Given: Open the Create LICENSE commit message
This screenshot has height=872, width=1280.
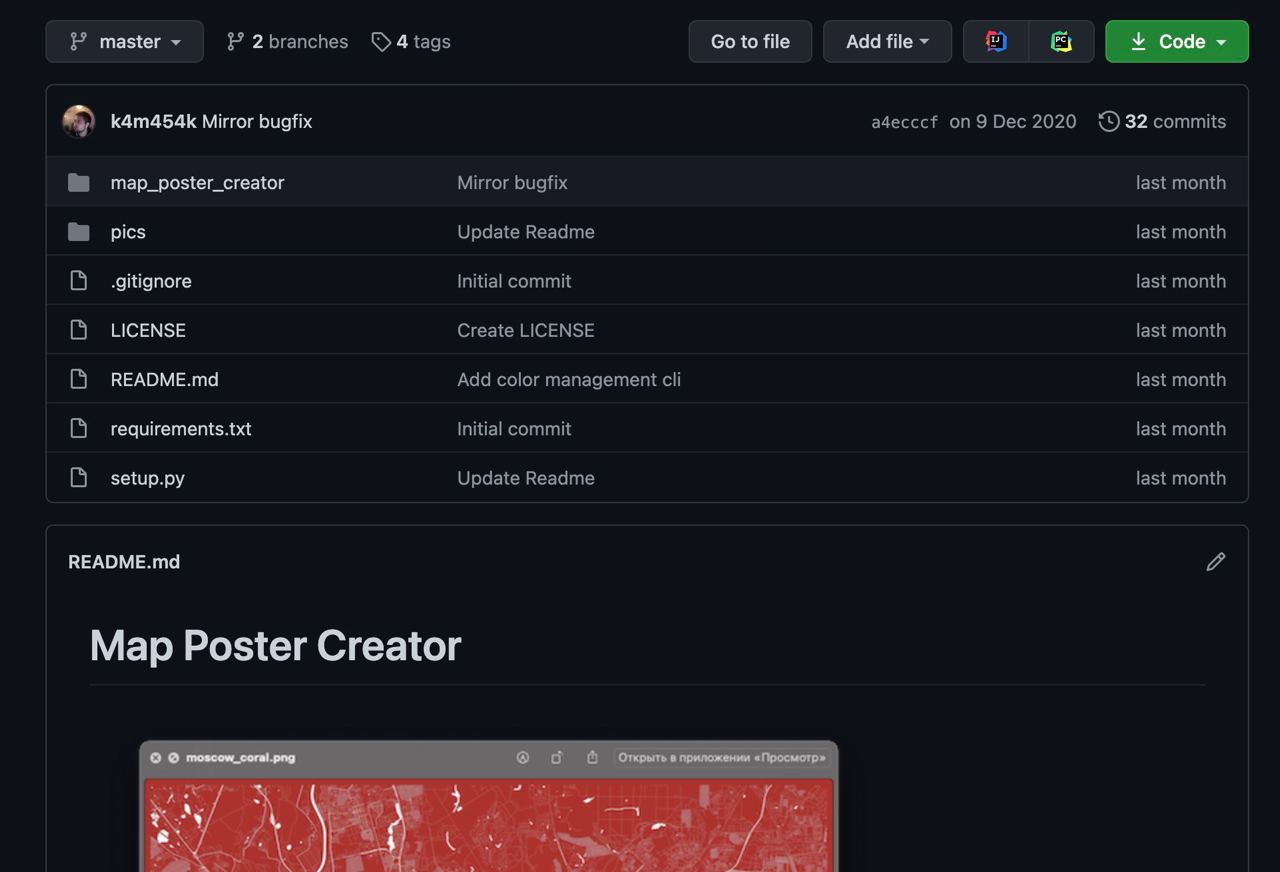Looking at the screenshot, I should point(526,330).
